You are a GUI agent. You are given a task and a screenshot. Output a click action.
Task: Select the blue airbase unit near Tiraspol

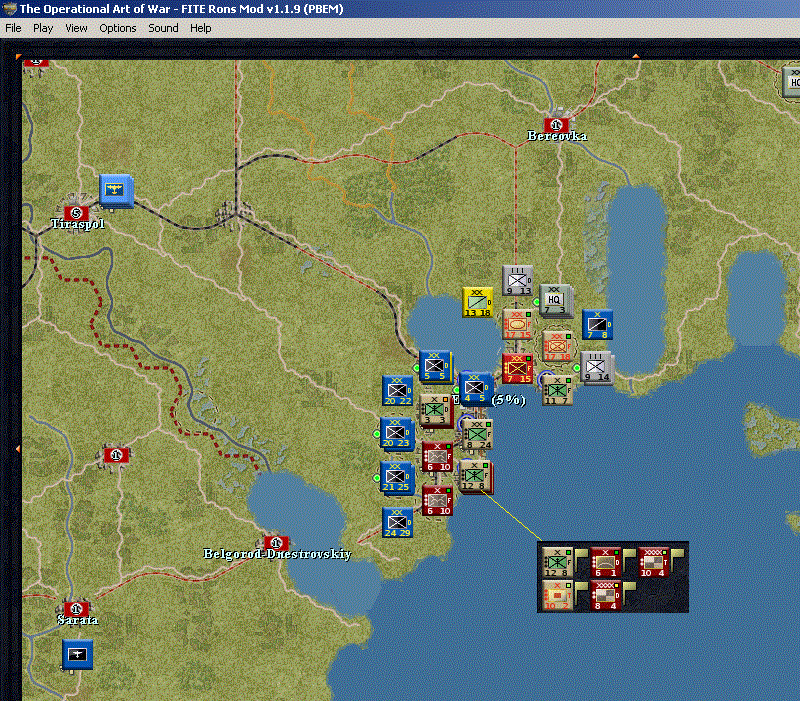pos(116,191)
